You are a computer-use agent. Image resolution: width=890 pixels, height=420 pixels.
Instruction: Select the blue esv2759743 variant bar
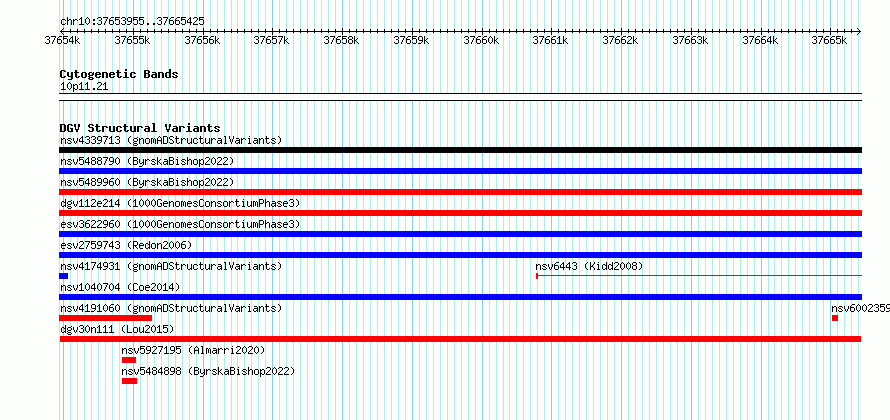coord(460,255)
